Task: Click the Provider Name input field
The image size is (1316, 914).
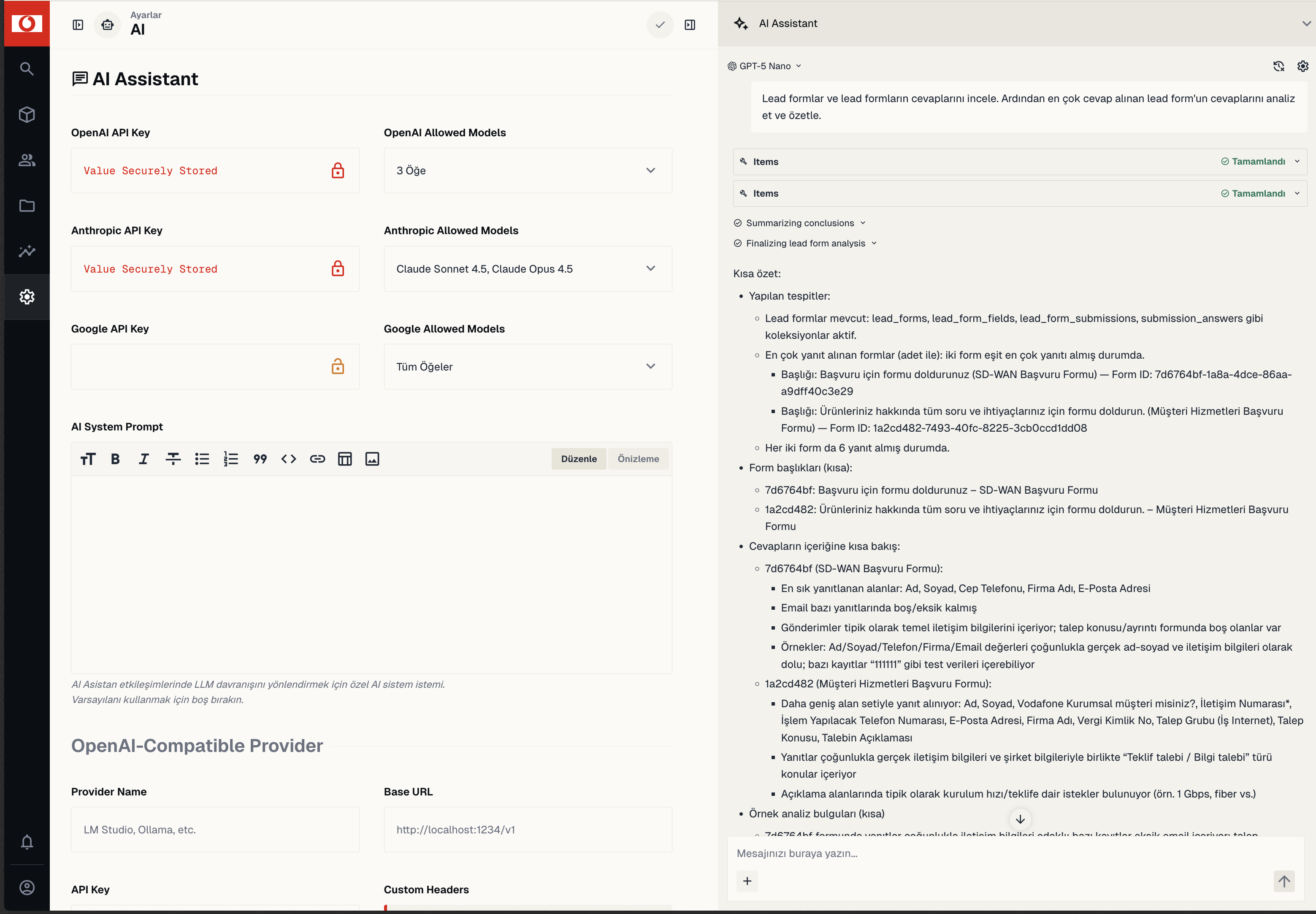Action: (215, 829)
